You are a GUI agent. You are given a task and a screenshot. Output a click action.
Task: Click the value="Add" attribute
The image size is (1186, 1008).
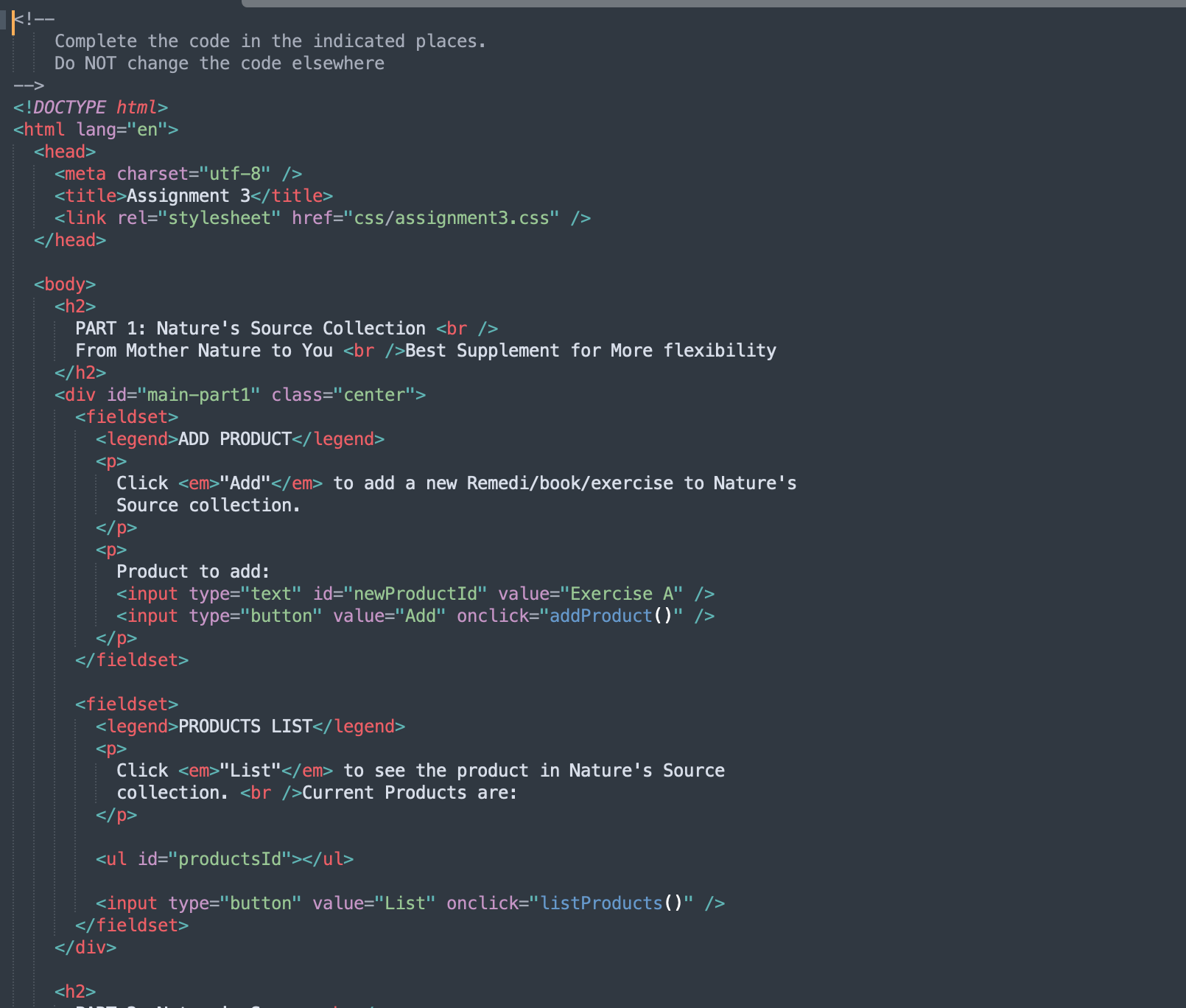[390, 616]
